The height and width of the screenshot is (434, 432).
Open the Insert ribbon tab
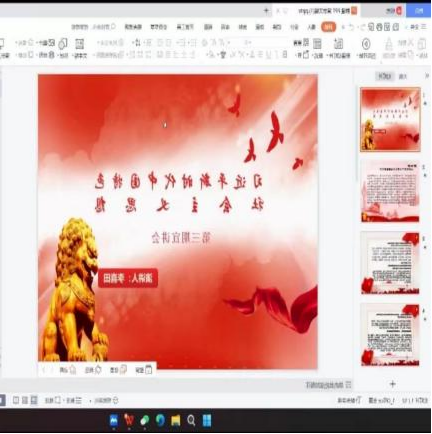pyautogui.click(x=311, y=27)
